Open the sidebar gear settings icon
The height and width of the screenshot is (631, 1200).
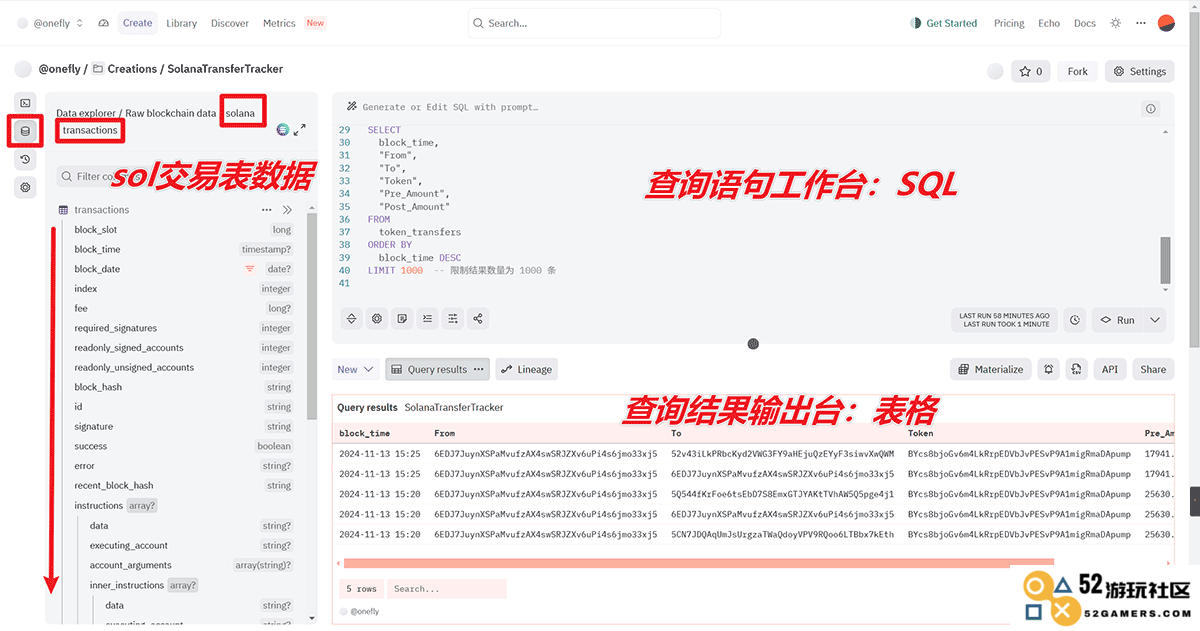pyautogui.click(x=26, y=187)
